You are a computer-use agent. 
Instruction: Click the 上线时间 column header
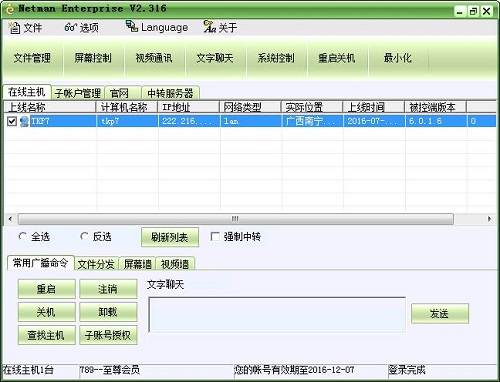coord(374,107)
